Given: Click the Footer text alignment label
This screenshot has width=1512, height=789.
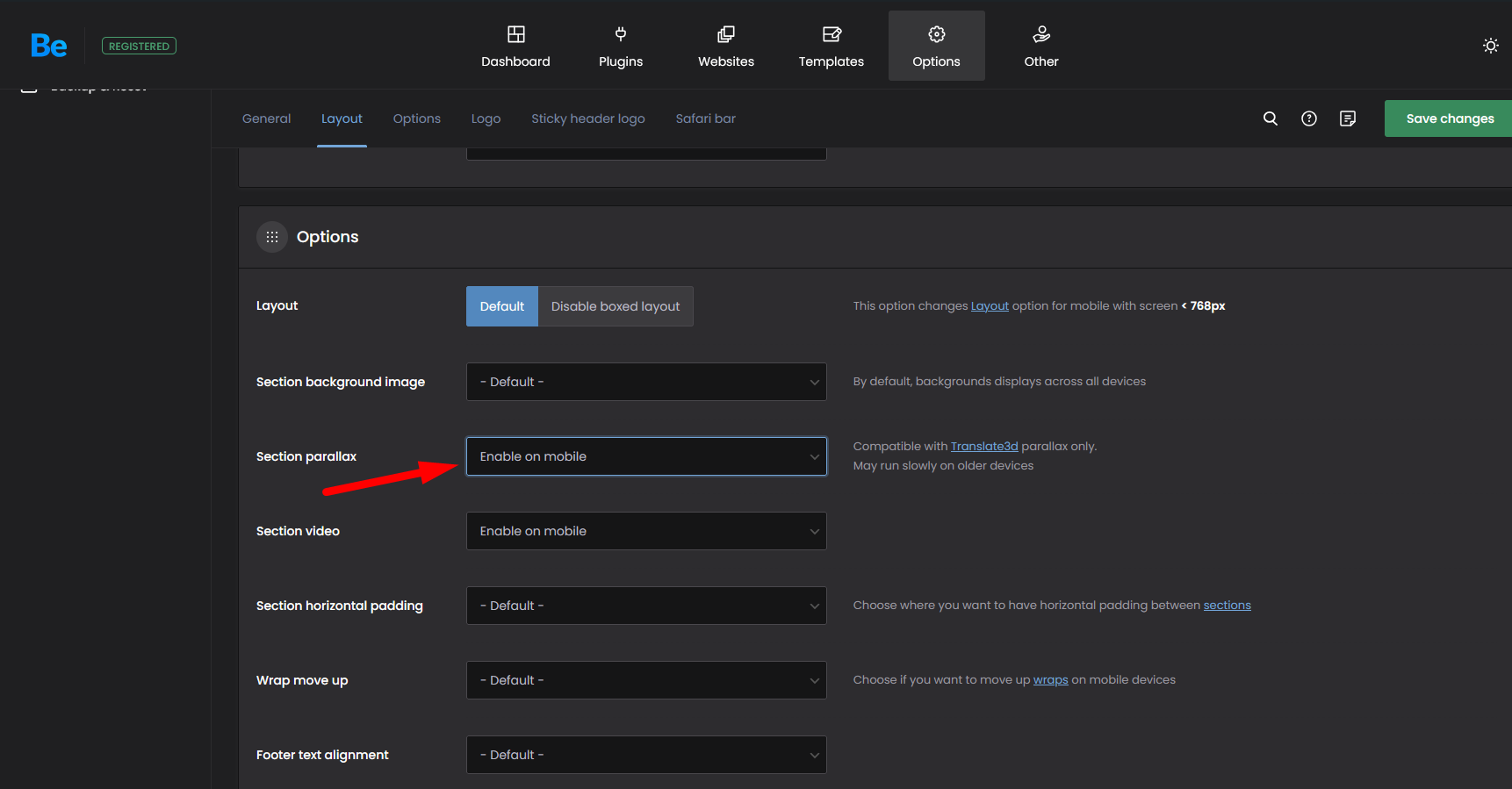Looking at the screenshot, I should [322, 755].
